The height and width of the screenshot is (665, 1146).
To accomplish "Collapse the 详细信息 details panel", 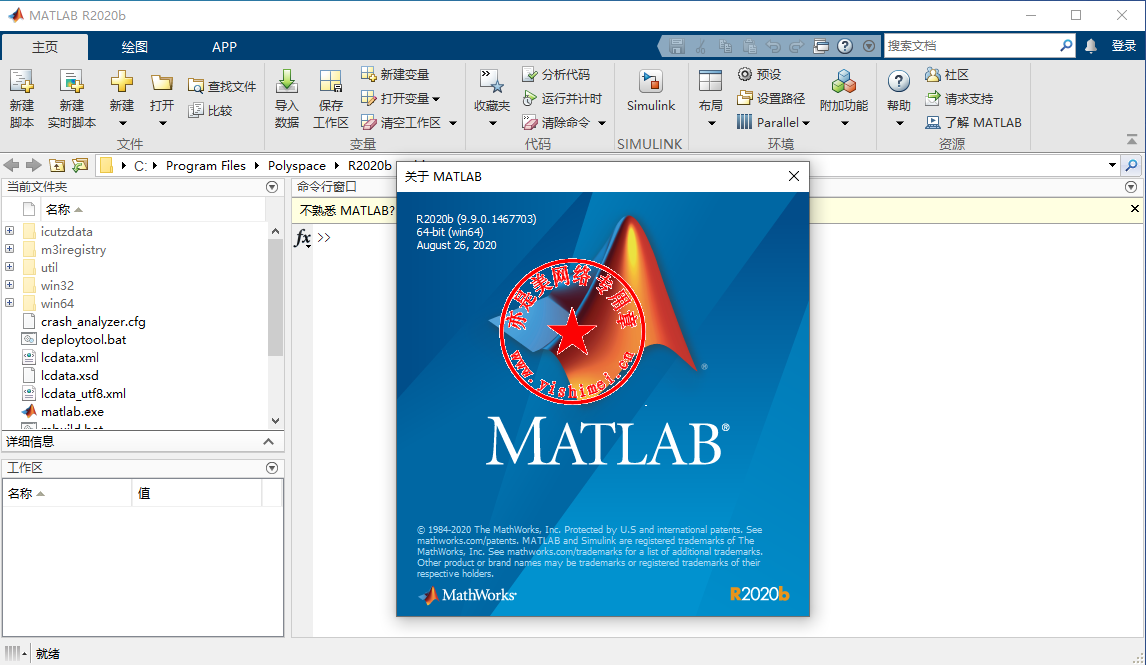I will [268, 441].
